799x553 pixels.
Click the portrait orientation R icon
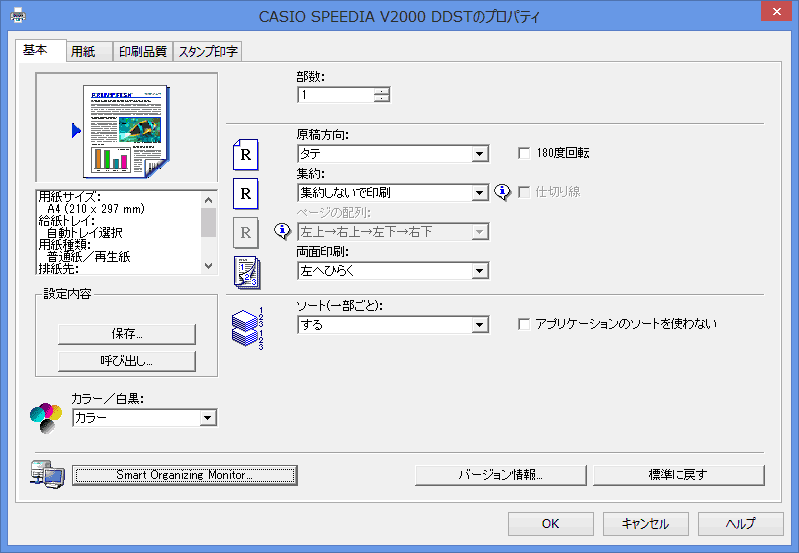[246, 154]
